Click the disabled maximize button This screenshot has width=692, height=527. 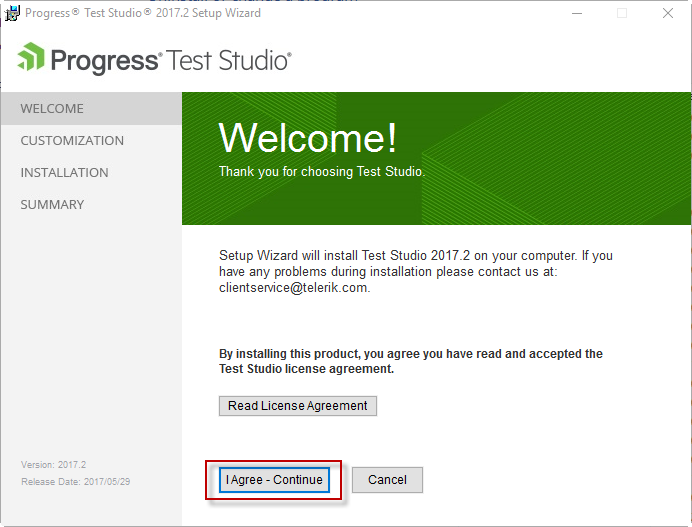pyautogui.click(x=622, y=13)
